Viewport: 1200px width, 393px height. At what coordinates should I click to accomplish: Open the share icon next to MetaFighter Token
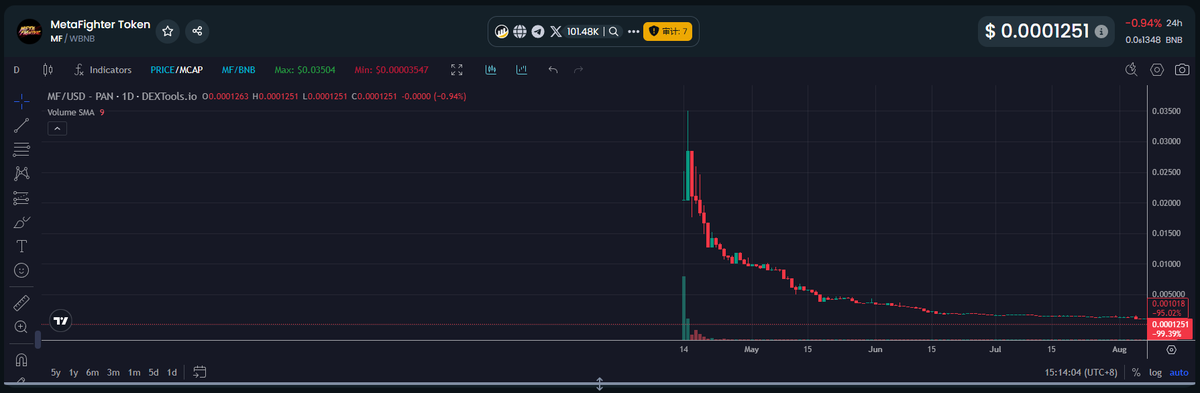[197, 31]
